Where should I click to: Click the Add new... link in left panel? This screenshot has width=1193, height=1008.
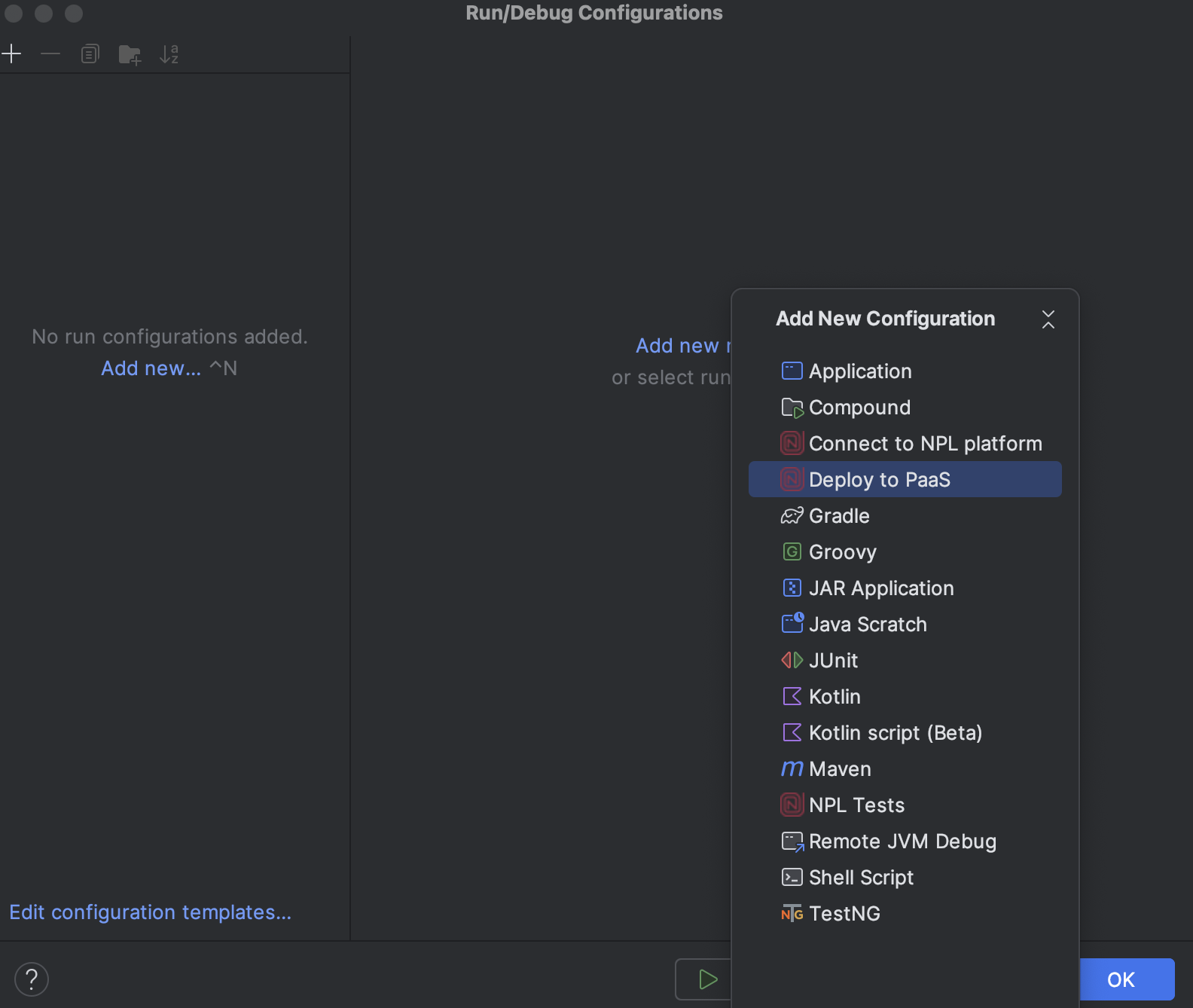click(151, 368)
